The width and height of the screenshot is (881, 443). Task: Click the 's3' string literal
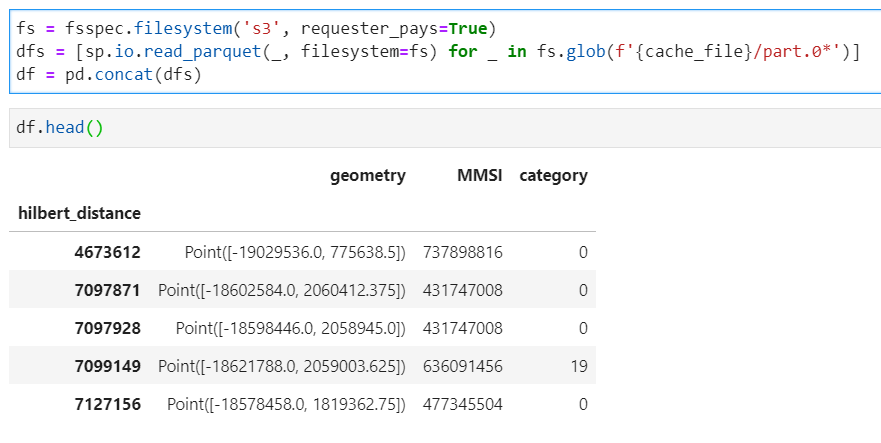[260, 28]
